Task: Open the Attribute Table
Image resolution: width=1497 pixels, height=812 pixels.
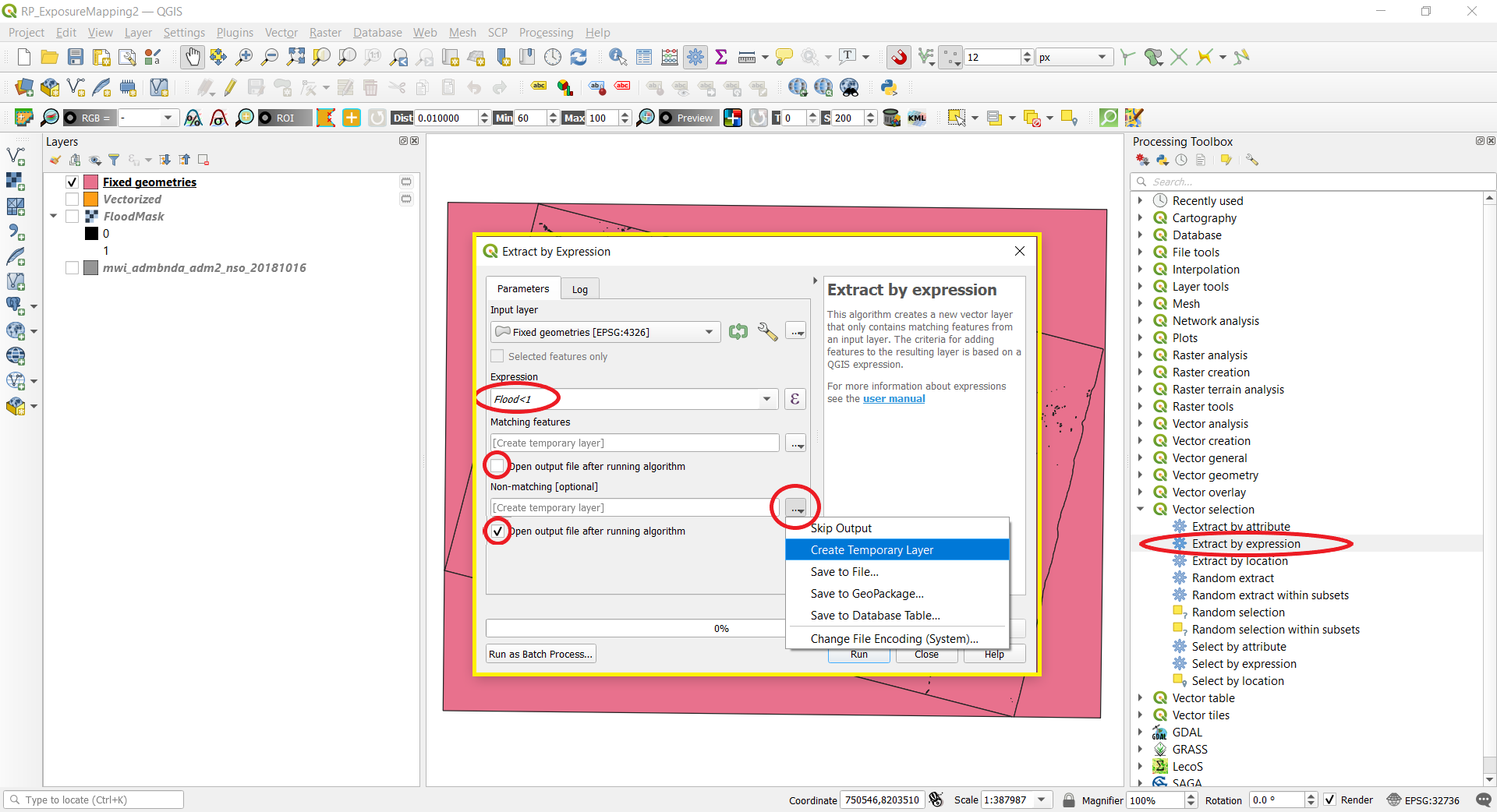Action: (644, 57)
